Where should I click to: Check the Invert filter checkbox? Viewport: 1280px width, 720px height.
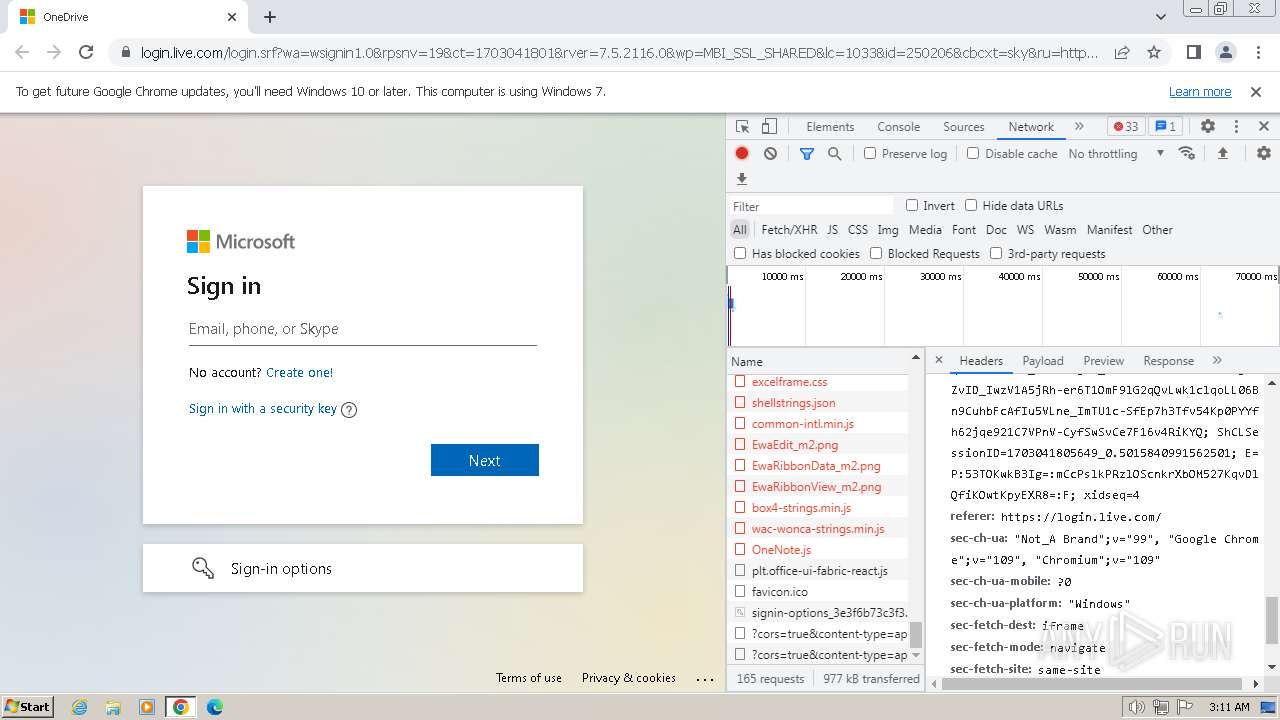pos(912,205)
